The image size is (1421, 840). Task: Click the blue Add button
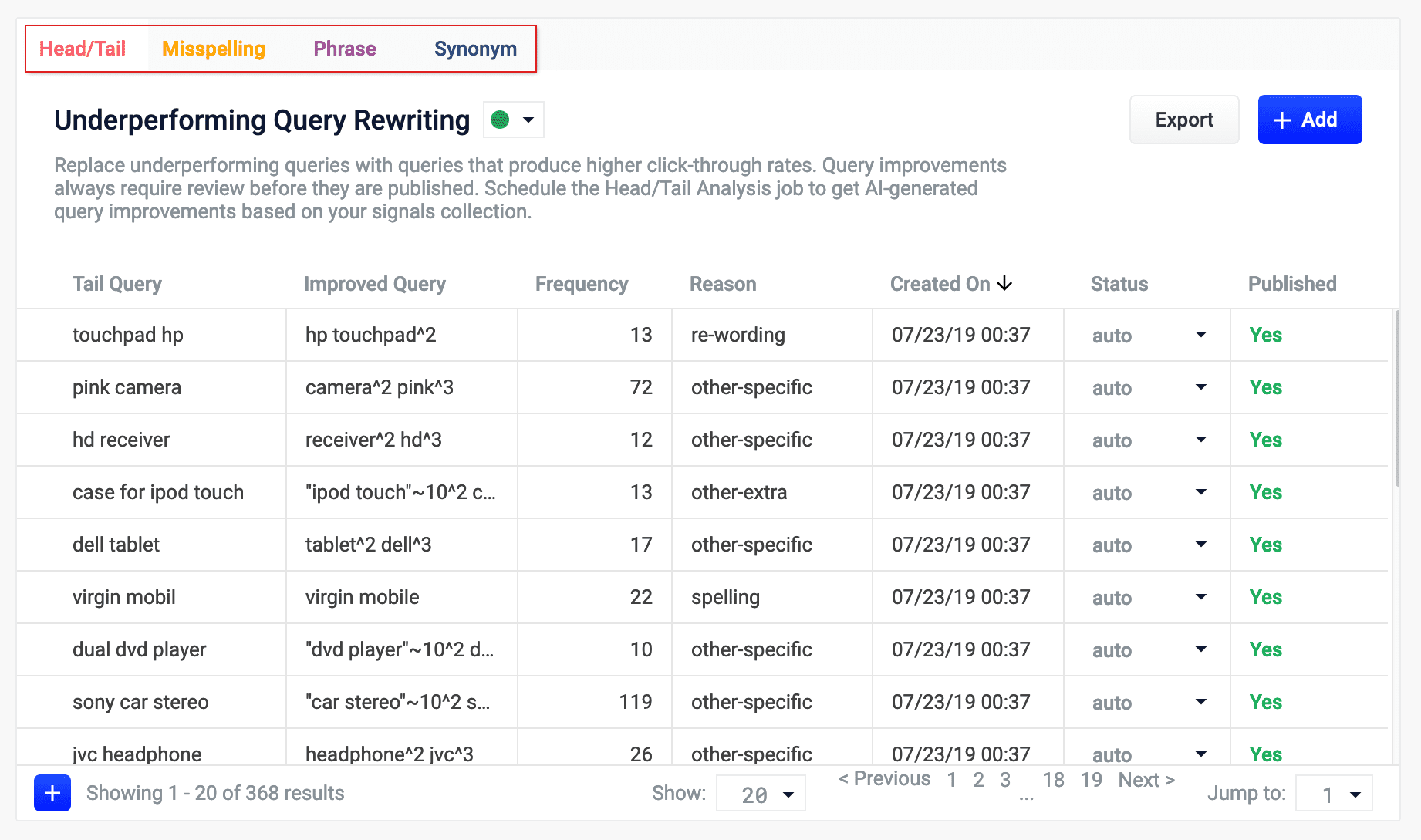click(1310, 120)
